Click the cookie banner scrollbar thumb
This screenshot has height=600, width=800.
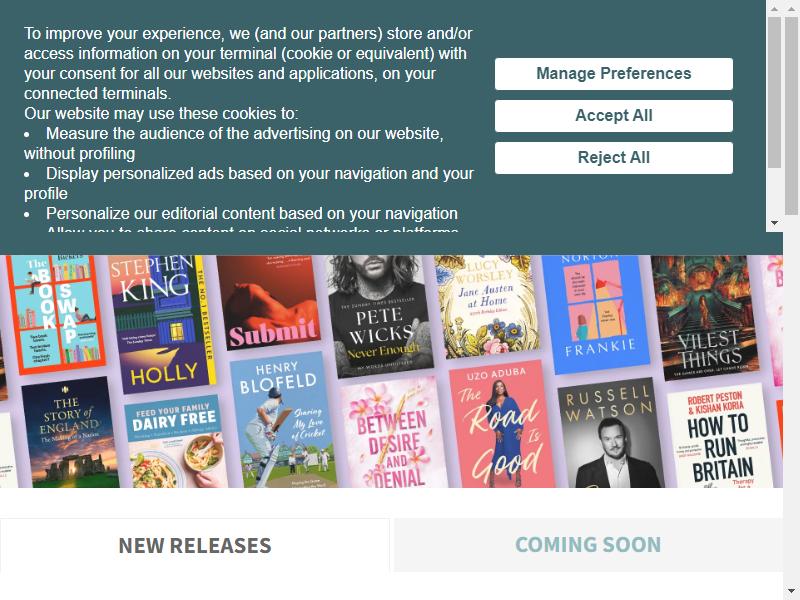pos(774,92)
